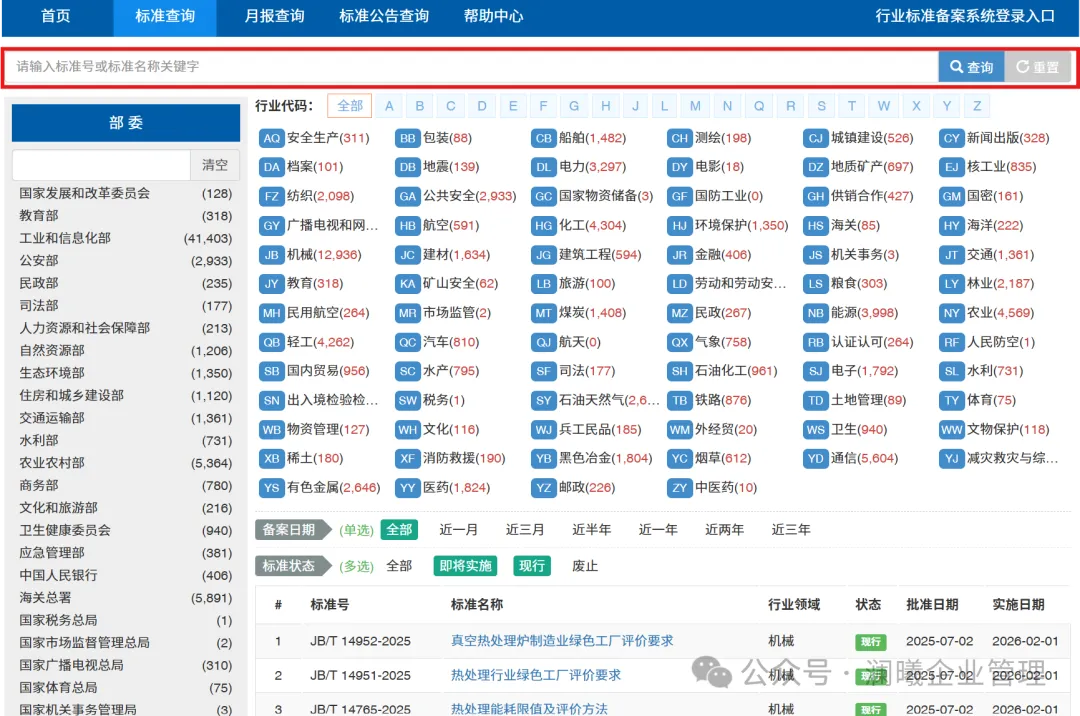Select 全部 industry code filter
The height and width of the screenshot is (716, 1080).
[350, 106]
